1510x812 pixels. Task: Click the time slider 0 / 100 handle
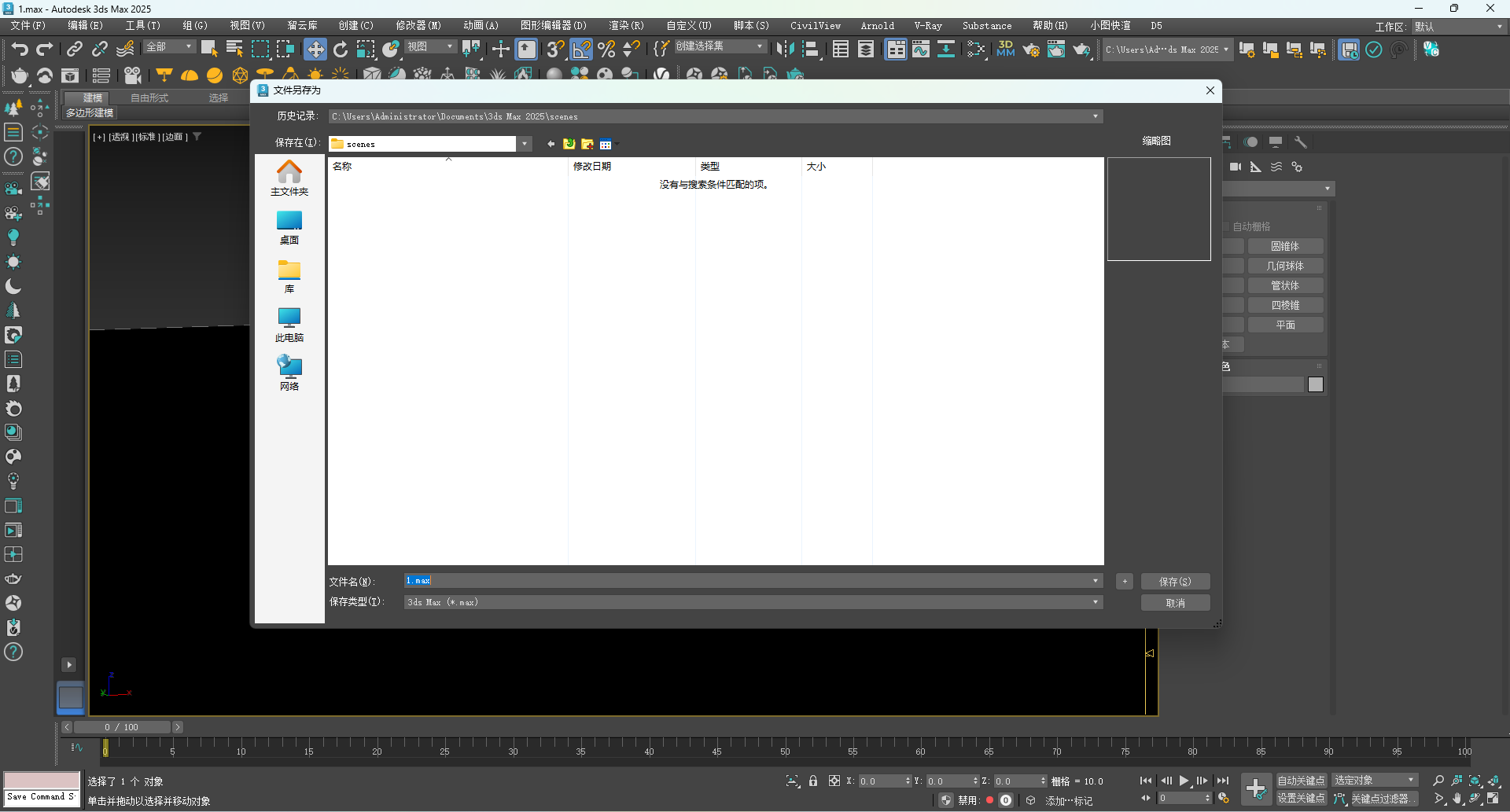tap(122, 727)
